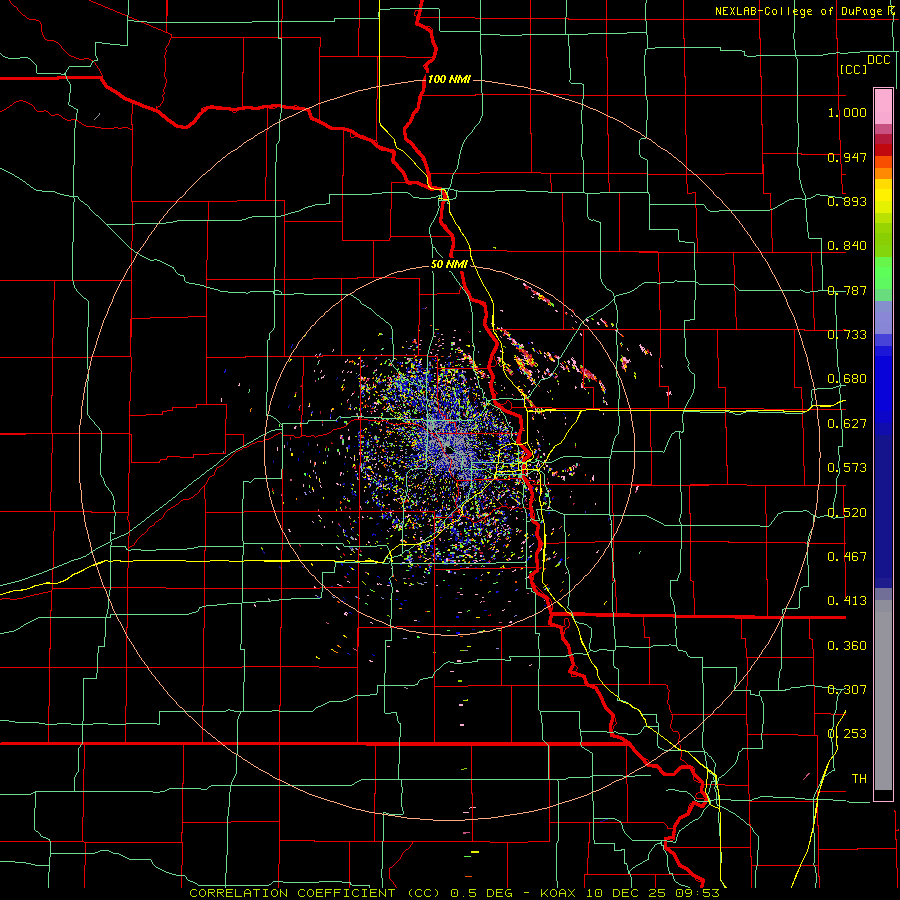Click the bright green color bar segment
This screenshot has height=900, width=900.
[x=883, y=273]
